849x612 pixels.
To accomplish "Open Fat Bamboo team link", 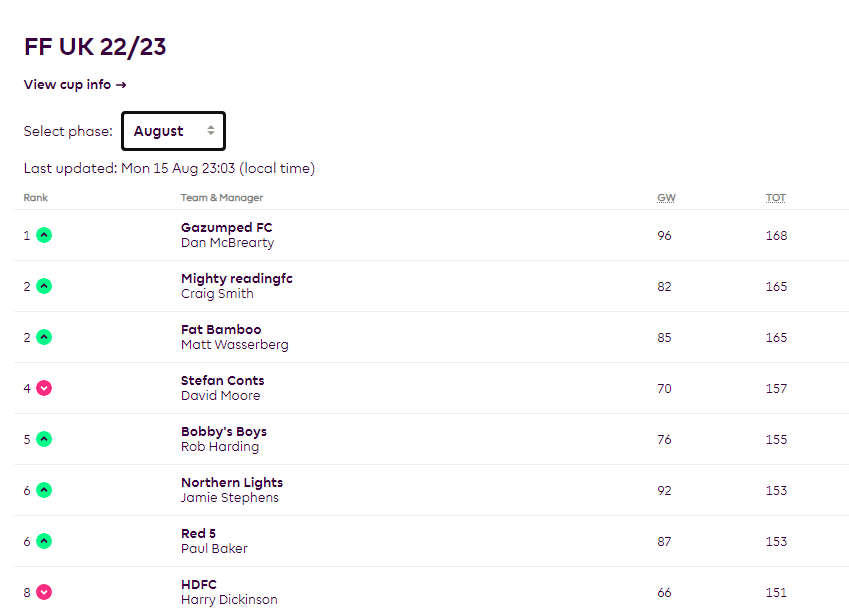I will (221, 330).
